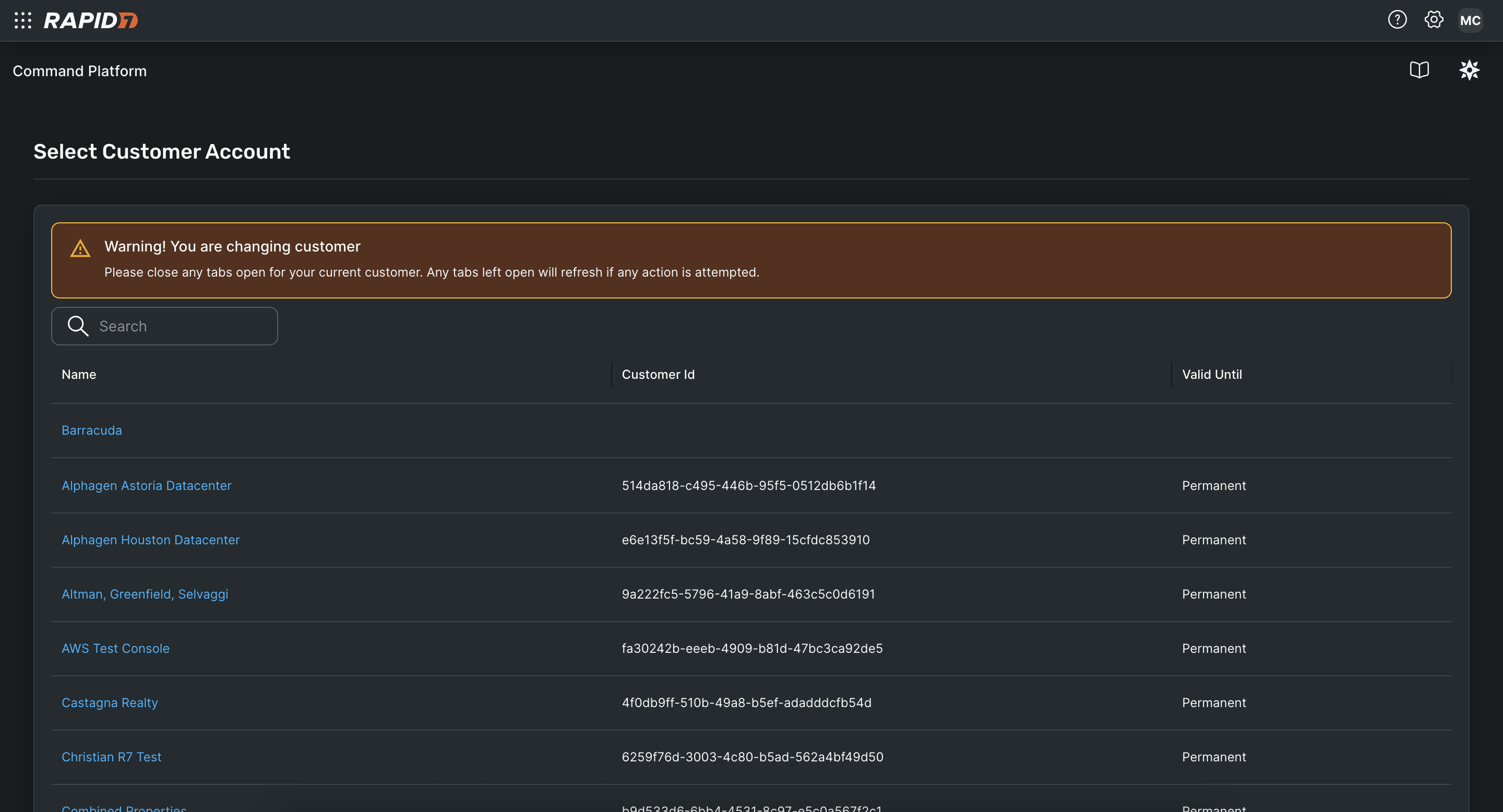
Task: Open the help question-mark icon
Action: pyautogui.click(x=1398, y=19)
